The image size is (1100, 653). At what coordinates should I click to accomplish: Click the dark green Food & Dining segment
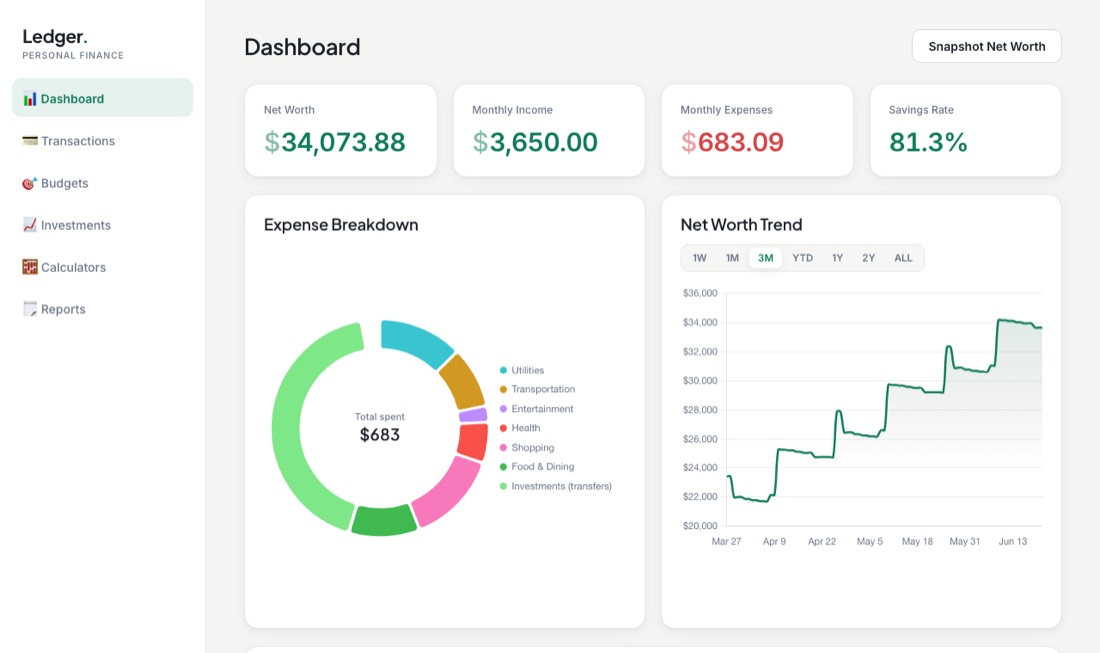tap(384, 521)
